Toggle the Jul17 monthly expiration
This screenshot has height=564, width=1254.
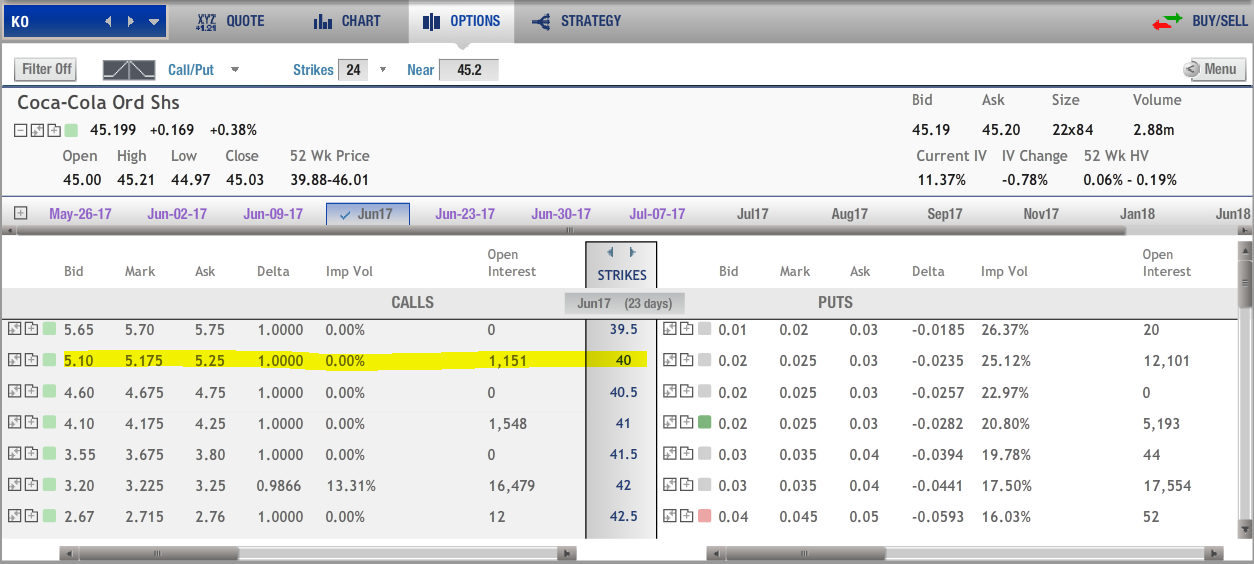pyautogui.click(x=752, y=214)
